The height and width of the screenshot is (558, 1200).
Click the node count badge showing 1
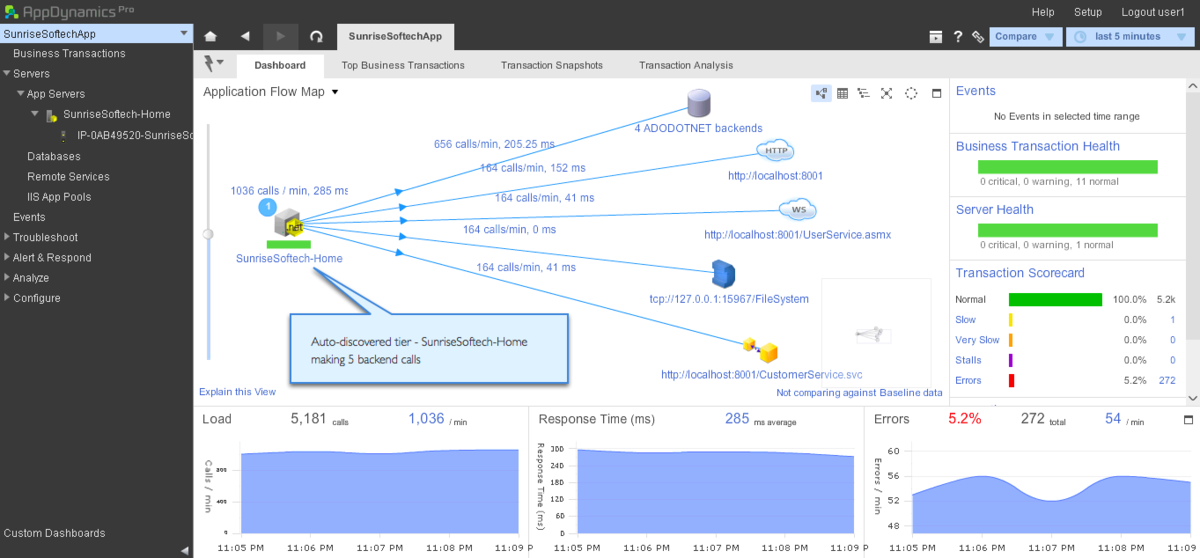tap(266, 207)
